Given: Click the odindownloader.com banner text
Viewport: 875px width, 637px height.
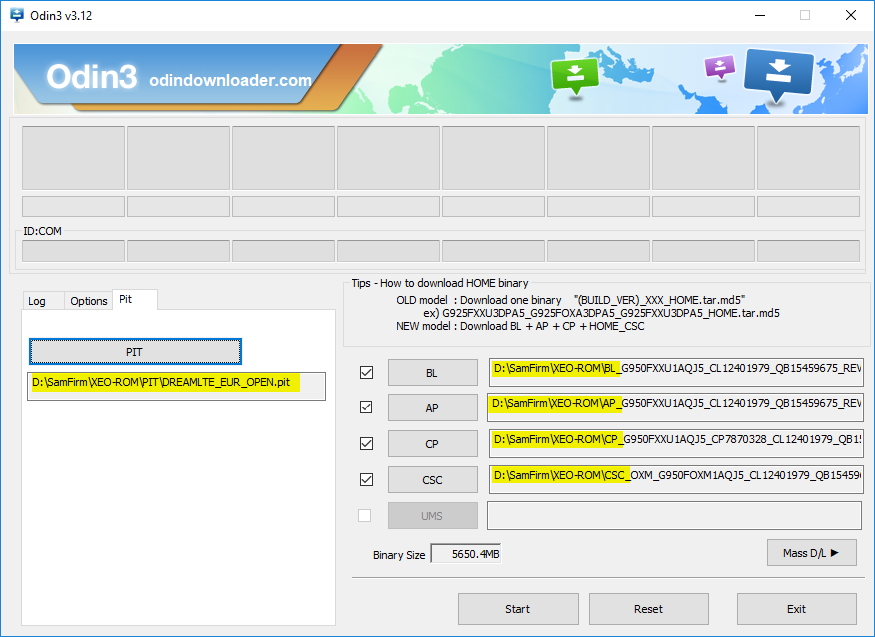Looking at the screenshot, I should [230, 80].
